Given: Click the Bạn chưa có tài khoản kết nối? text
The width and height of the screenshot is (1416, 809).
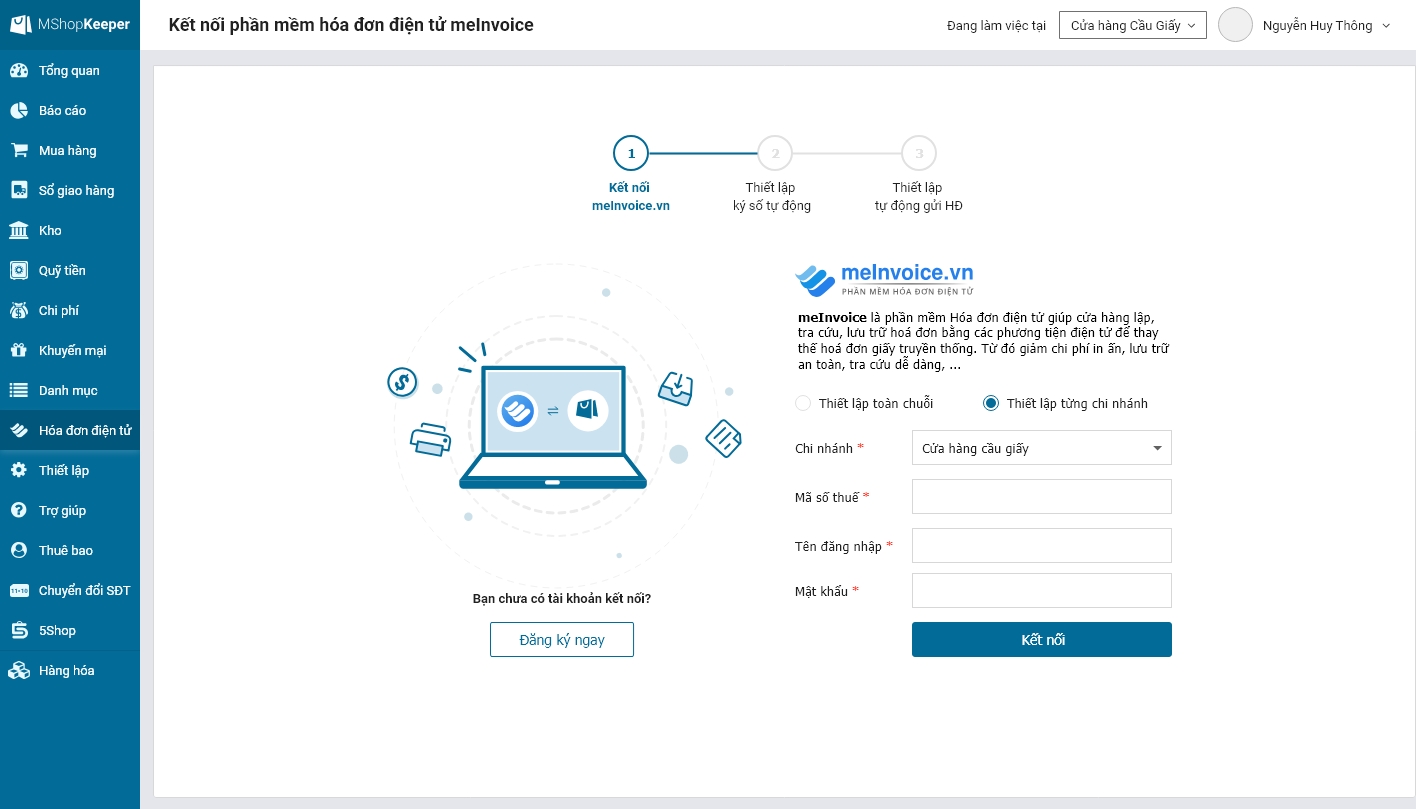Looking at the screenshot, I should [x=562, y=599].
